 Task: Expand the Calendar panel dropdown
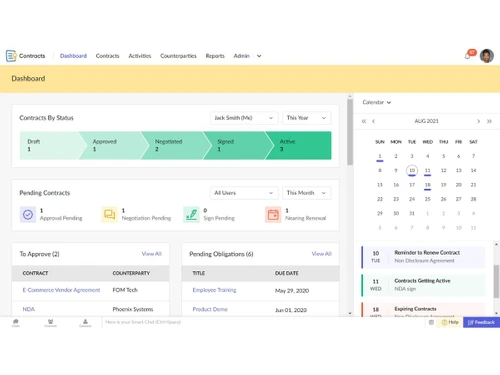(377, 102)
